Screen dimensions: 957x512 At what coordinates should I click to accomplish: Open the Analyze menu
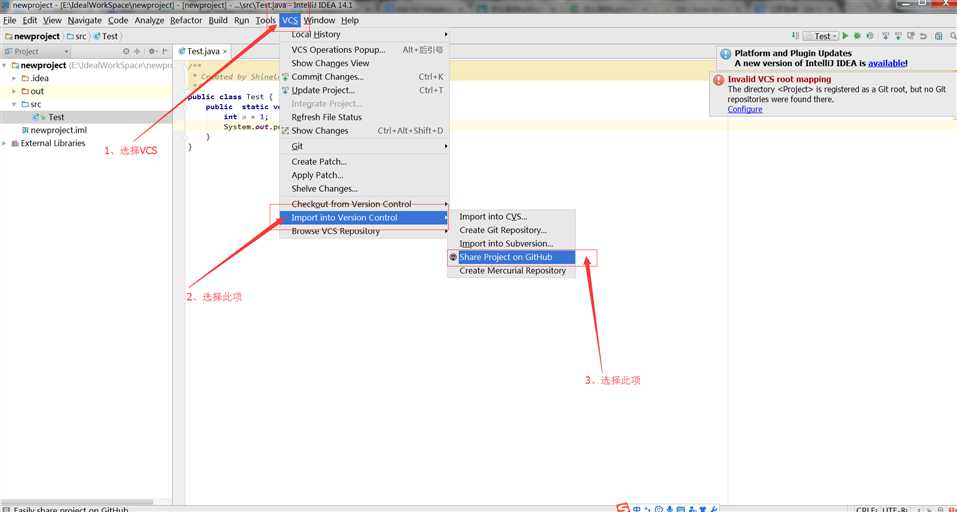point(150,20)
